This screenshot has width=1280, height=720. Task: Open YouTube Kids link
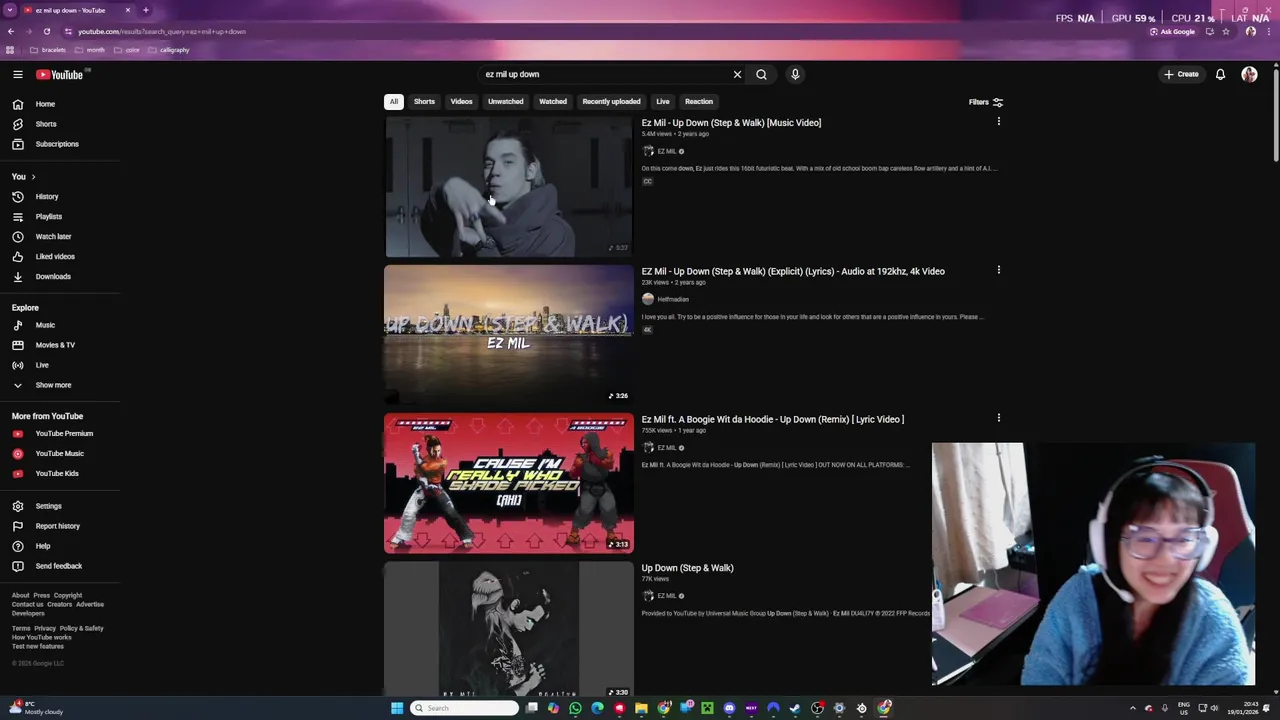coord(60,474)
